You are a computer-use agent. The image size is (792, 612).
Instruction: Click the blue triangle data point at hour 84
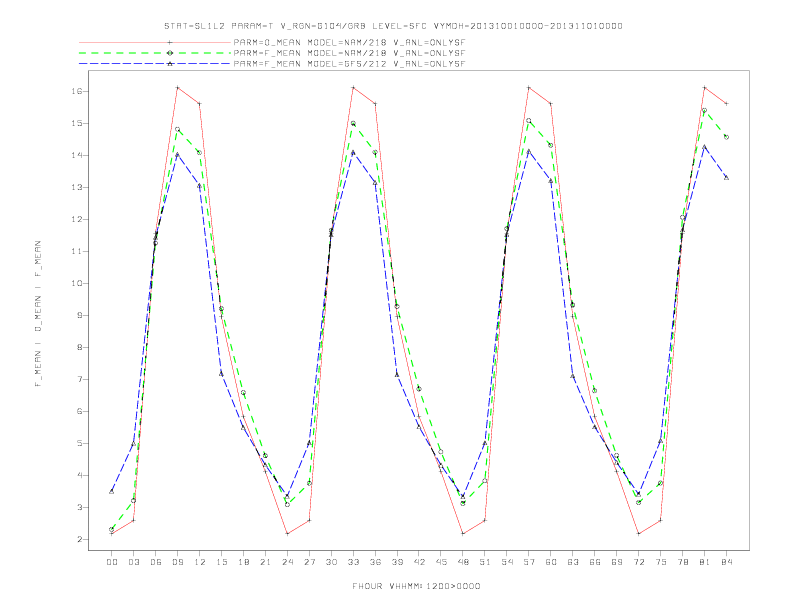click(x=726, y=177)
